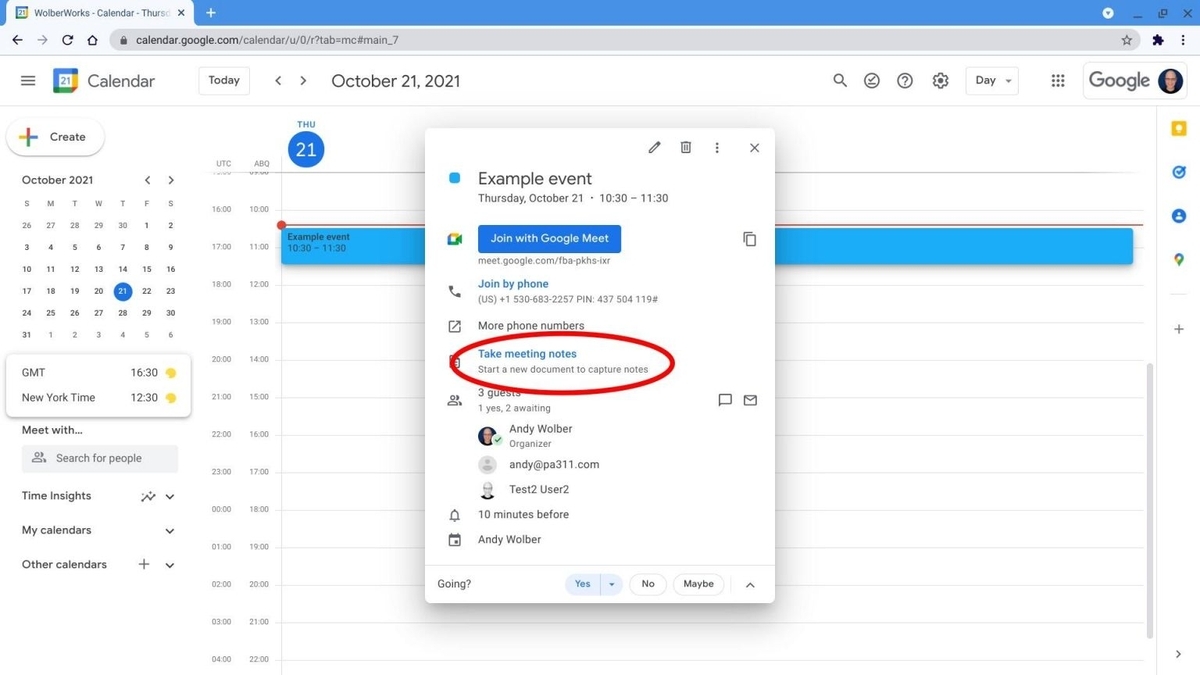
Task: Edit the Example event with the pencil icon
Action: [x=654, y=147]
